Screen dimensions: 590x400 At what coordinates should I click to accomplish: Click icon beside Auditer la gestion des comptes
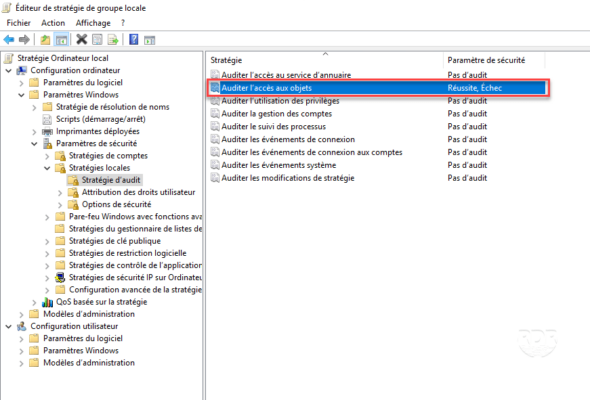(215, 114)
